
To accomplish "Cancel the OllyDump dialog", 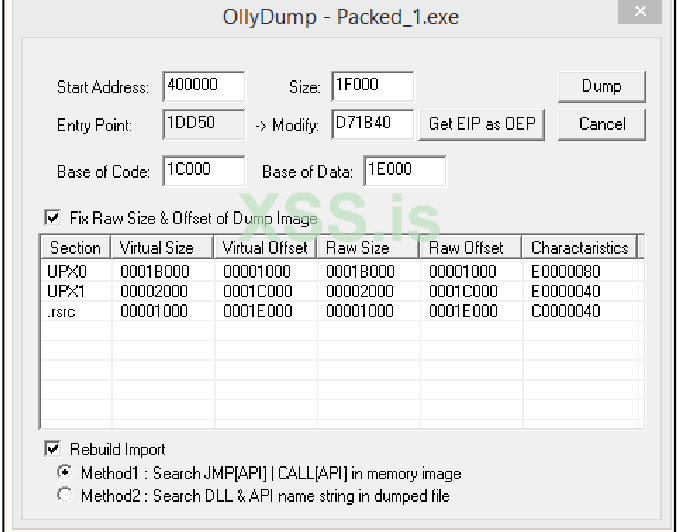I will pyautogui.click(x=601, y=125).
